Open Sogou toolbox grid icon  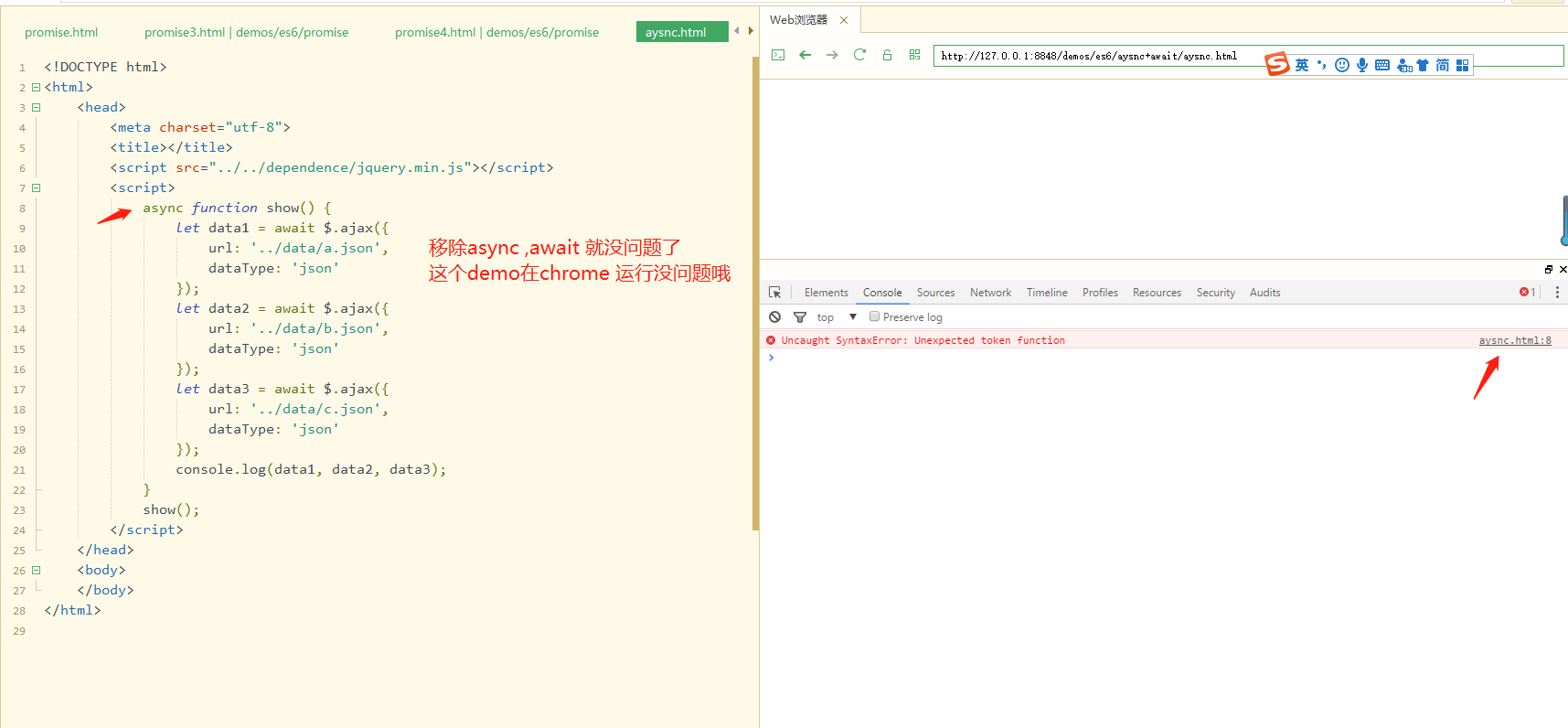coord(1462,65)
